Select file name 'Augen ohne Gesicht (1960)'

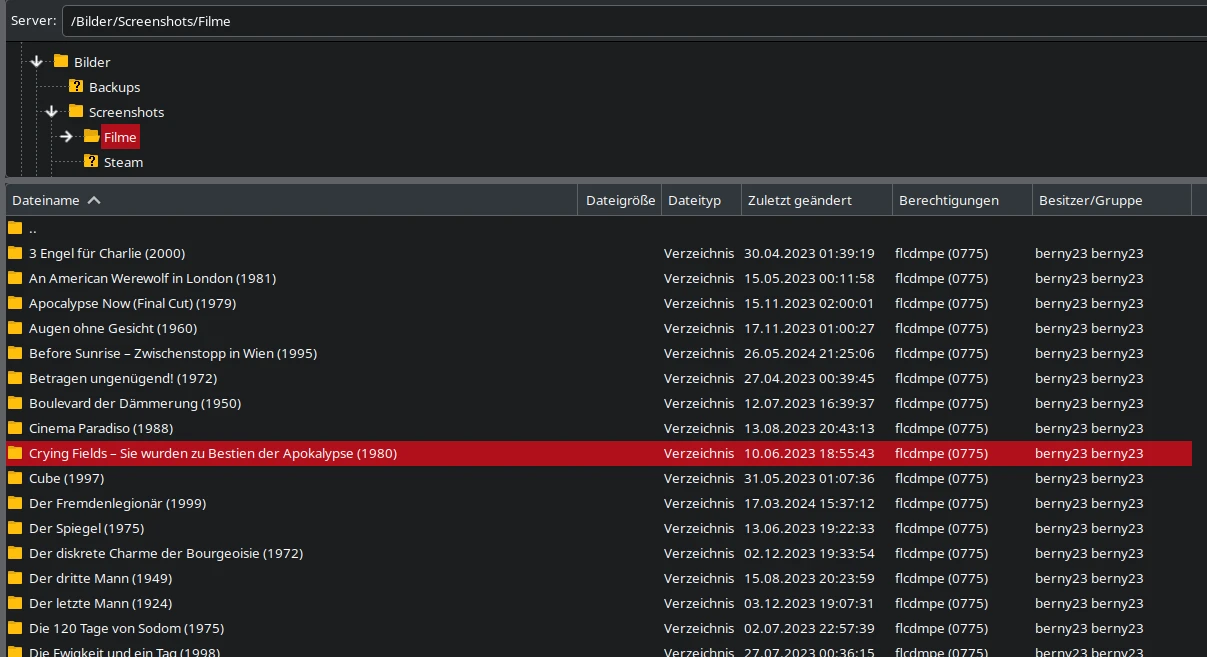[113, 328]
